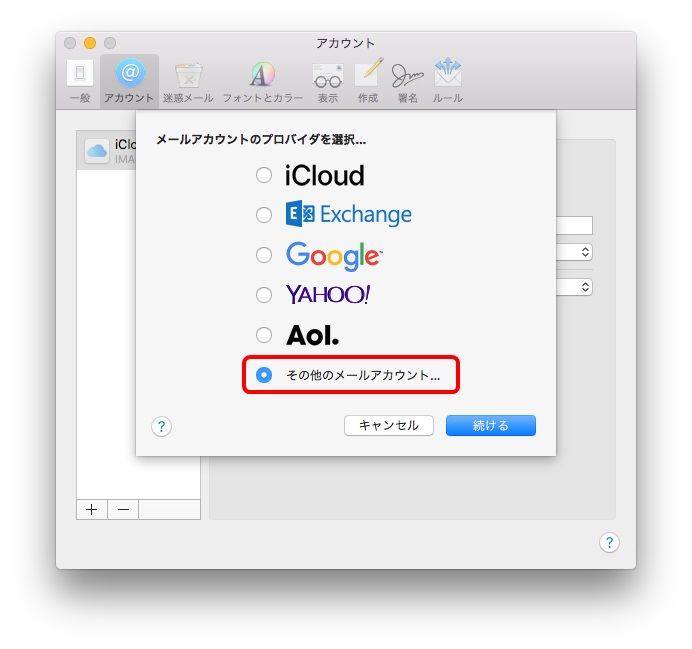Click the help button in the provider dialog
692x649 pixels.
(162, 427)
